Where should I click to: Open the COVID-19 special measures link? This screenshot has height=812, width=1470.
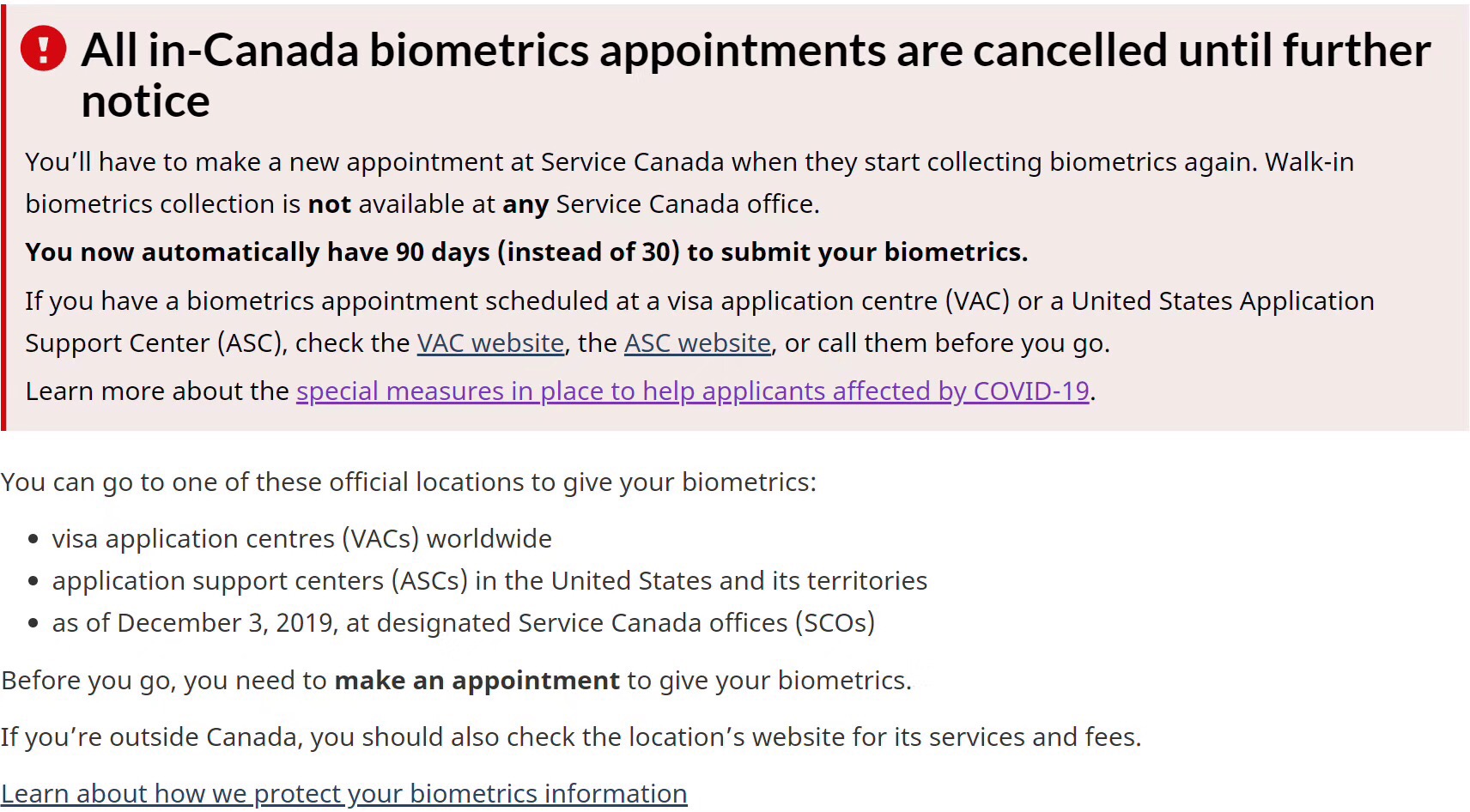[692, 391]
